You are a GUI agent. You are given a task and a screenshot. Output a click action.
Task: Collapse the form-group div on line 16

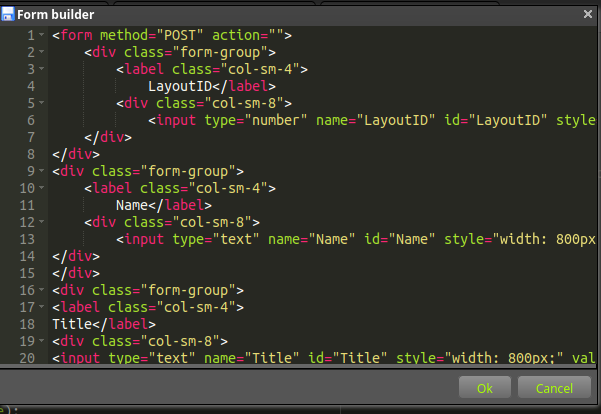[x=41, y=290]
